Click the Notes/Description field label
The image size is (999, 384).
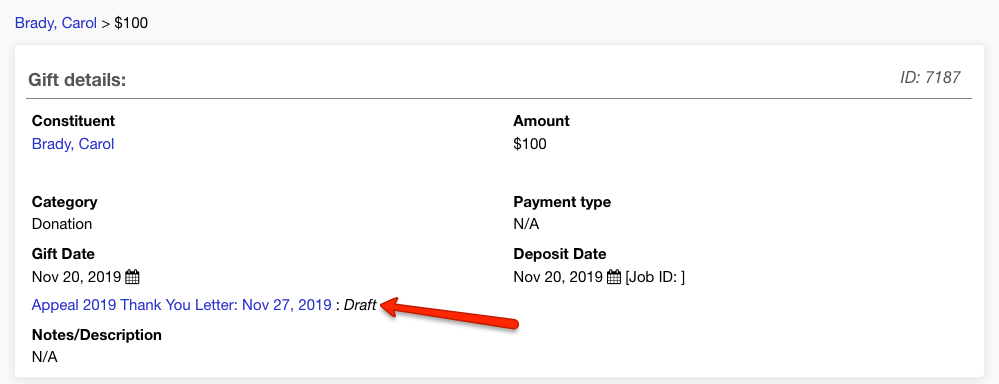coord(97,334)
